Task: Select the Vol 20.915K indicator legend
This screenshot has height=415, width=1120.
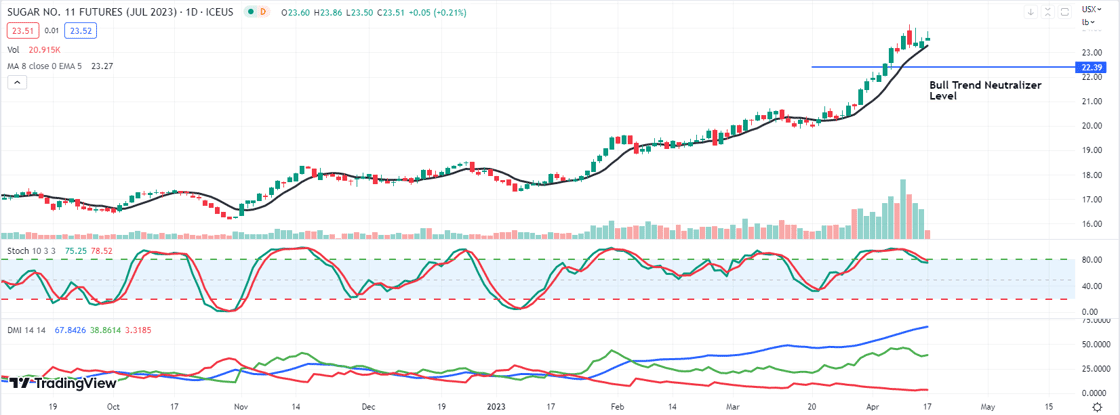Action: pos(34,49)
